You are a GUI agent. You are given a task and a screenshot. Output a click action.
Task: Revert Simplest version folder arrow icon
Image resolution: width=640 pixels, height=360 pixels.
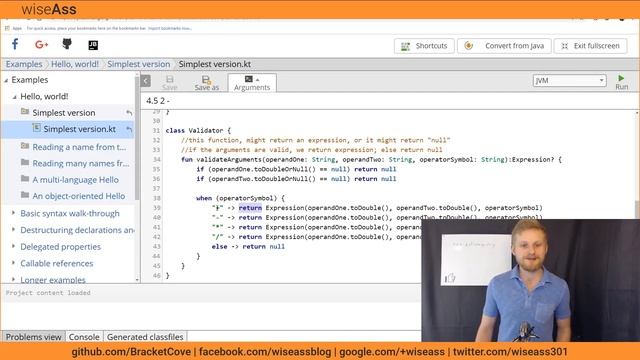pyautogui.click(x=129, y=113)
